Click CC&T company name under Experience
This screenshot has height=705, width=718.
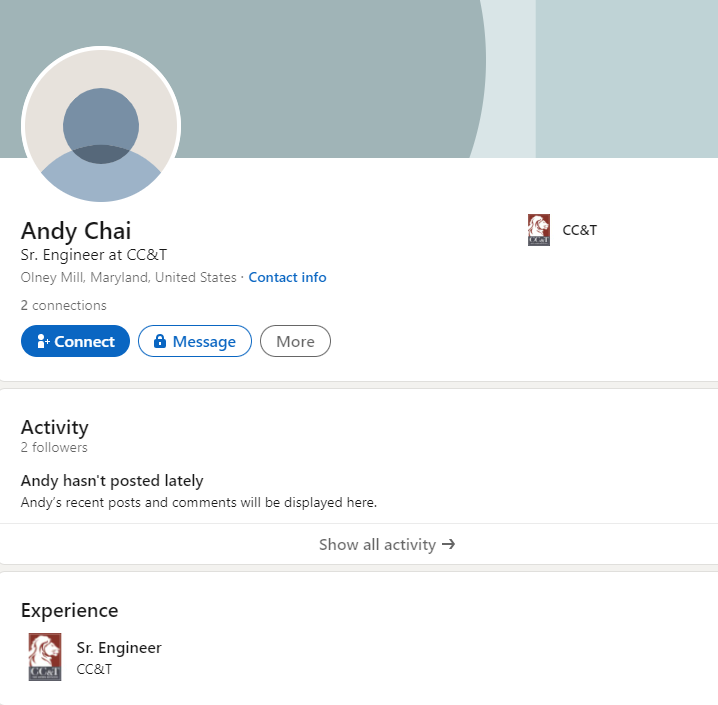(x=94, y=669)
